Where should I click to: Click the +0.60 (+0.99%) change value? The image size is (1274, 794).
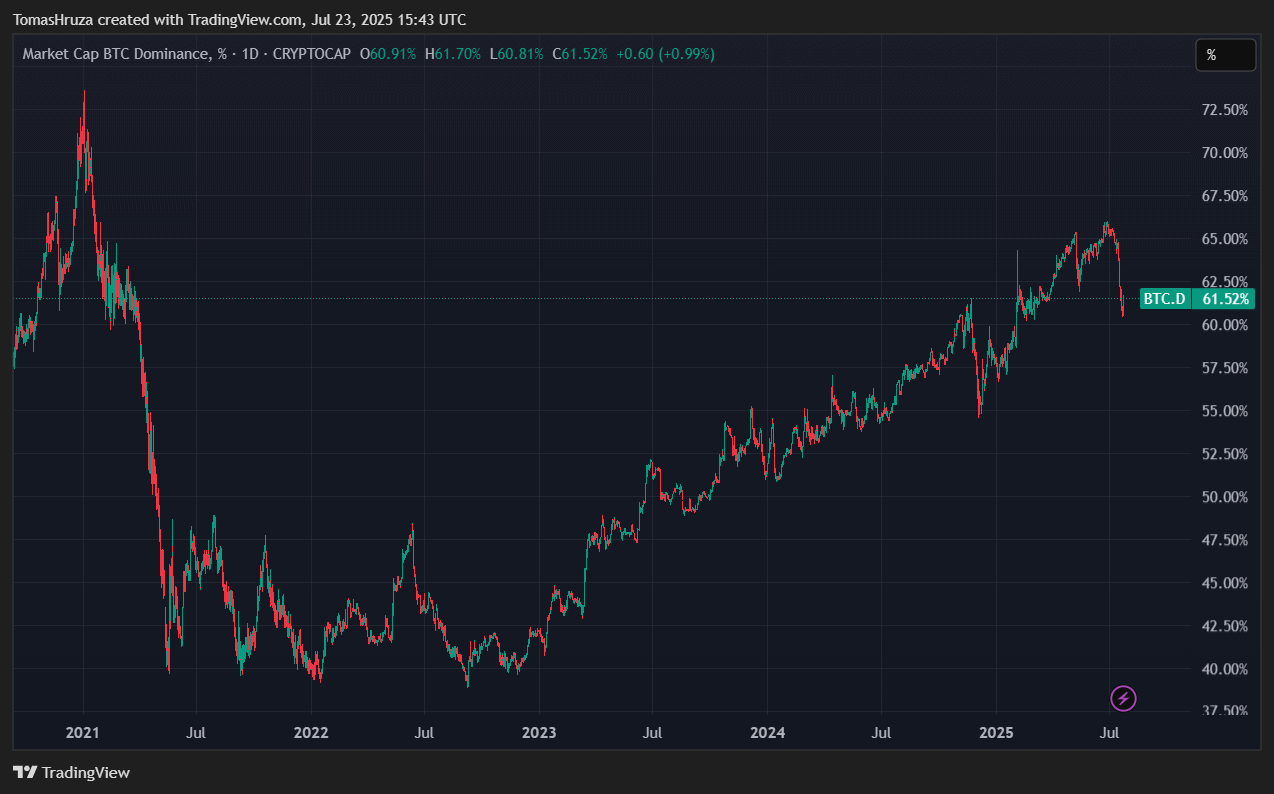click(x=665, y=54)
